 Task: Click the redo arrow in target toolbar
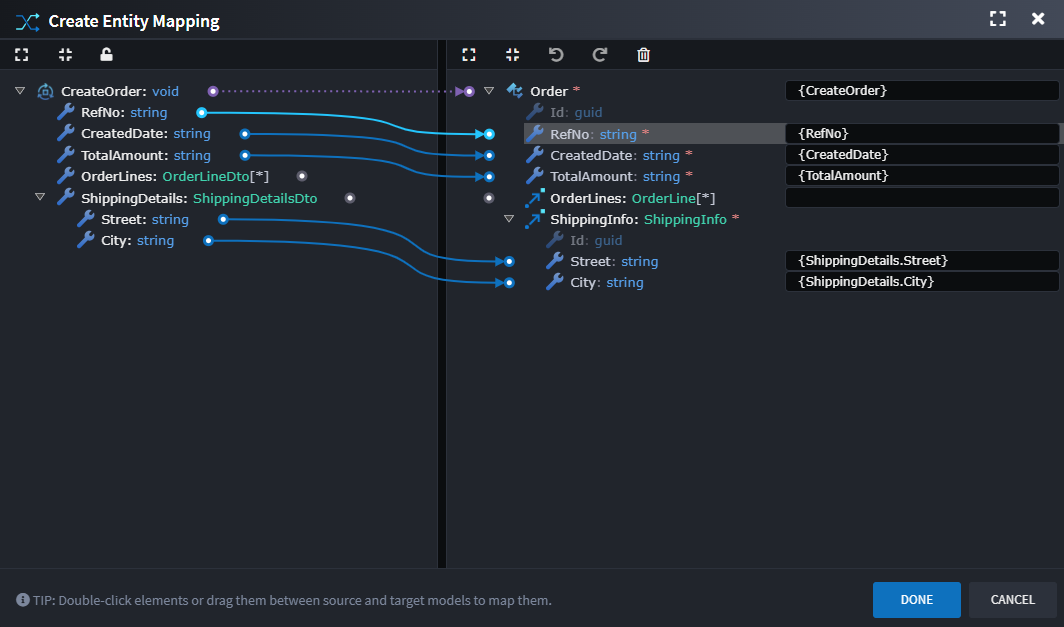600,55
